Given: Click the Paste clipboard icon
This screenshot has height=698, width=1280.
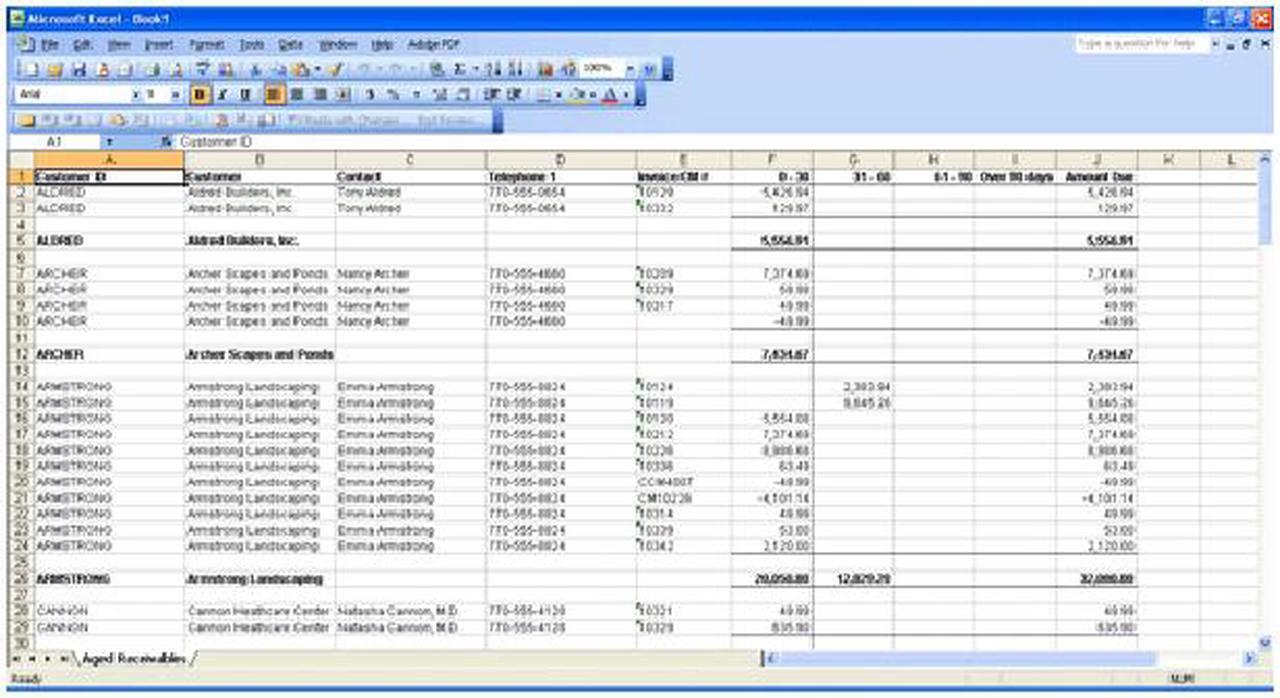Looking at the screenshot, I should [x=301, y=69].
